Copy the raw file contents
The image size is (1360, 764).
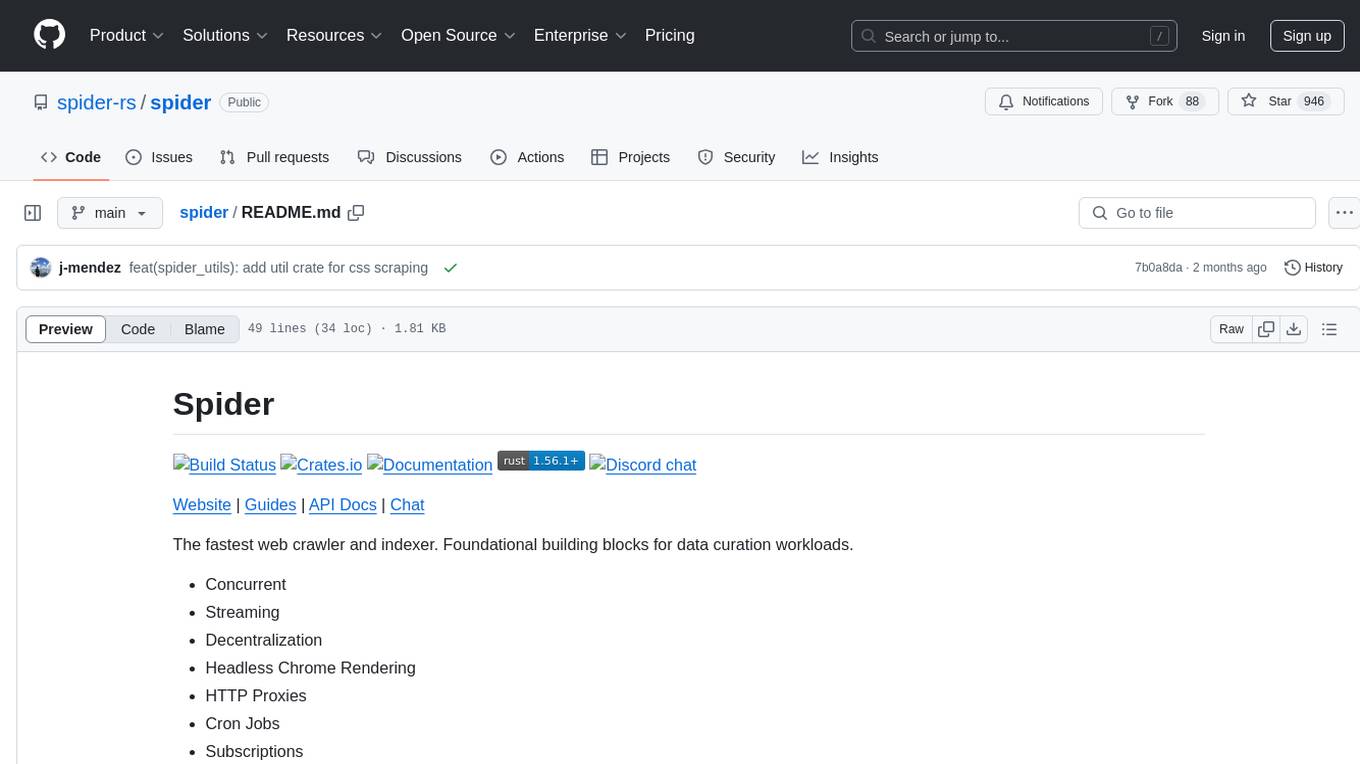(x=1266, y=329)
